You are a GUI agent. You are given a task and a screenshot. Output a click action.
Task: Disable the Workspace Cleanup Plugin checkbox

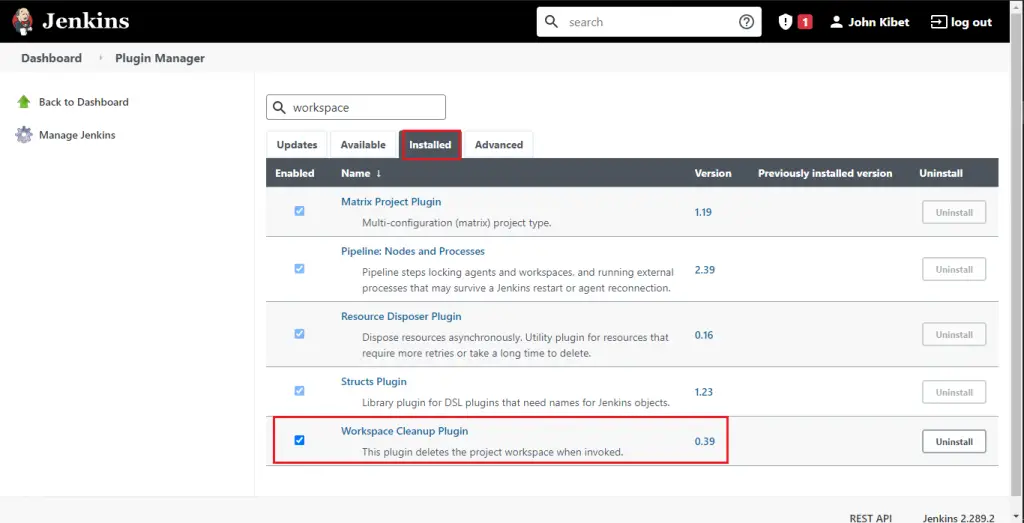point(299,440)
